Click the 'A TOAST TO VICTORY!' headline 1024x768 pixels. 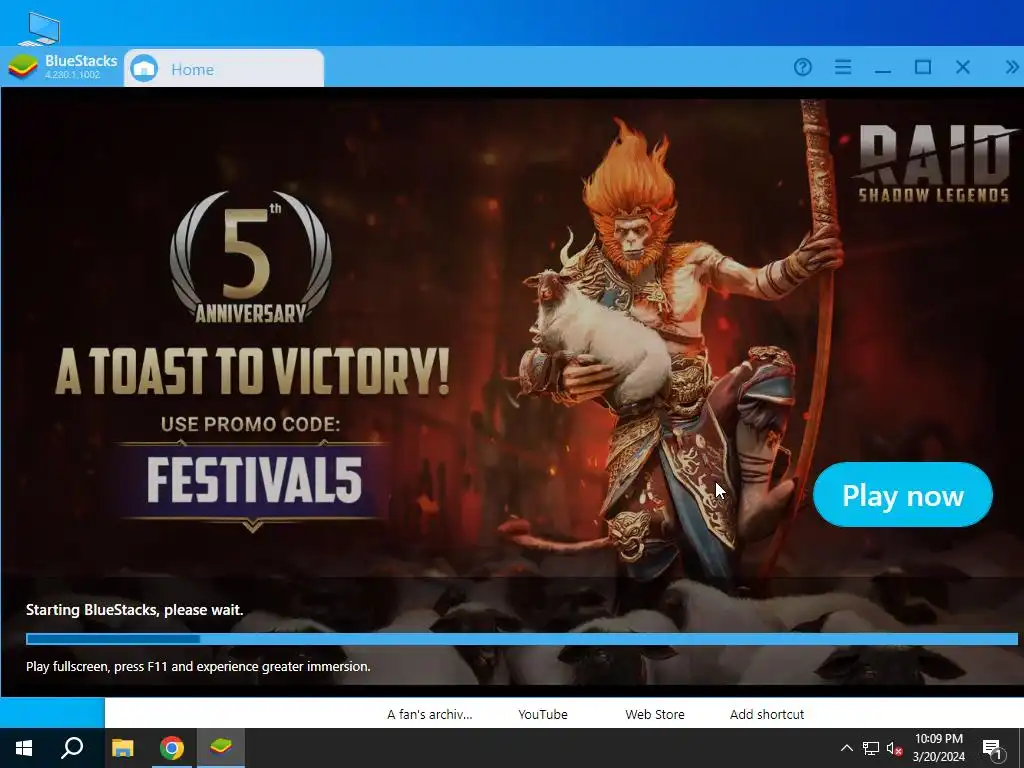click(x=253, y=371)
